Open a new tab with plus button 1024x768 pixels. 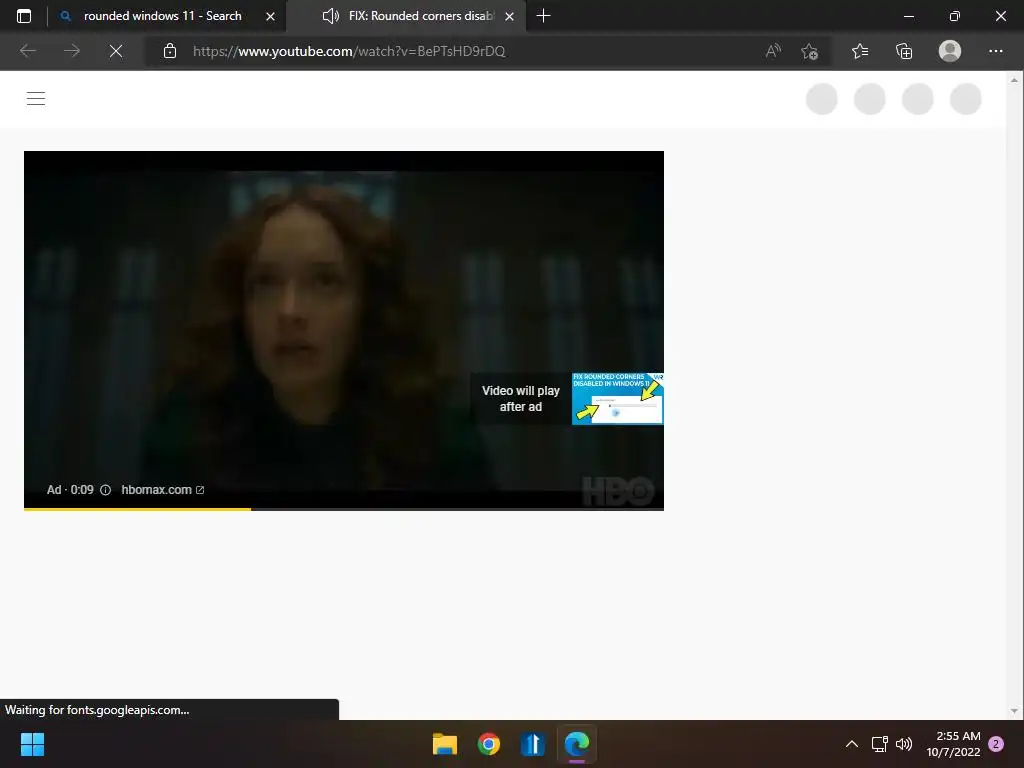(543, 16)
